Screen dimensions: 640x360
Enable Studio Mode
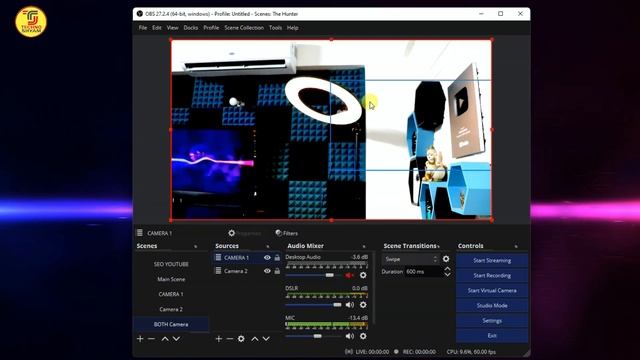(492, 305)
